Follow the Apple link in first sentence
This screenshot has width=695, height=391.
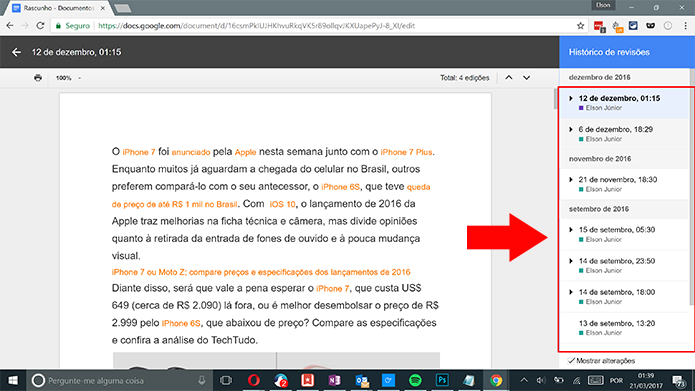[x=245, y=152]
